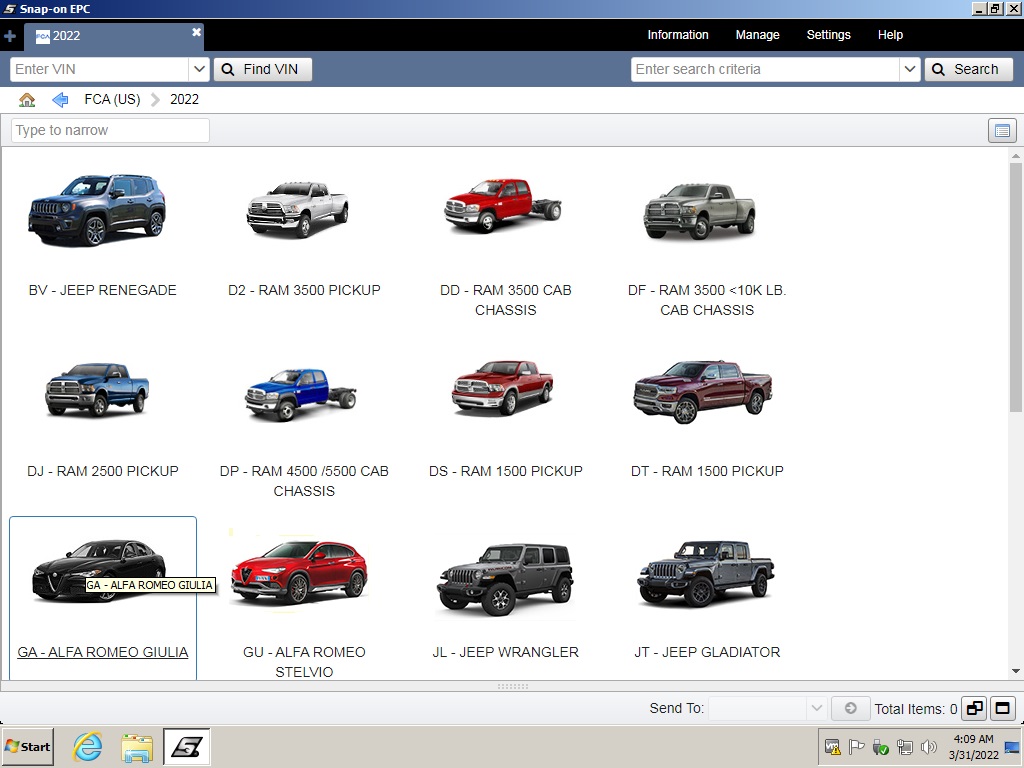
Task: Close the 2022 tab
Action: (x=196, y=32)
